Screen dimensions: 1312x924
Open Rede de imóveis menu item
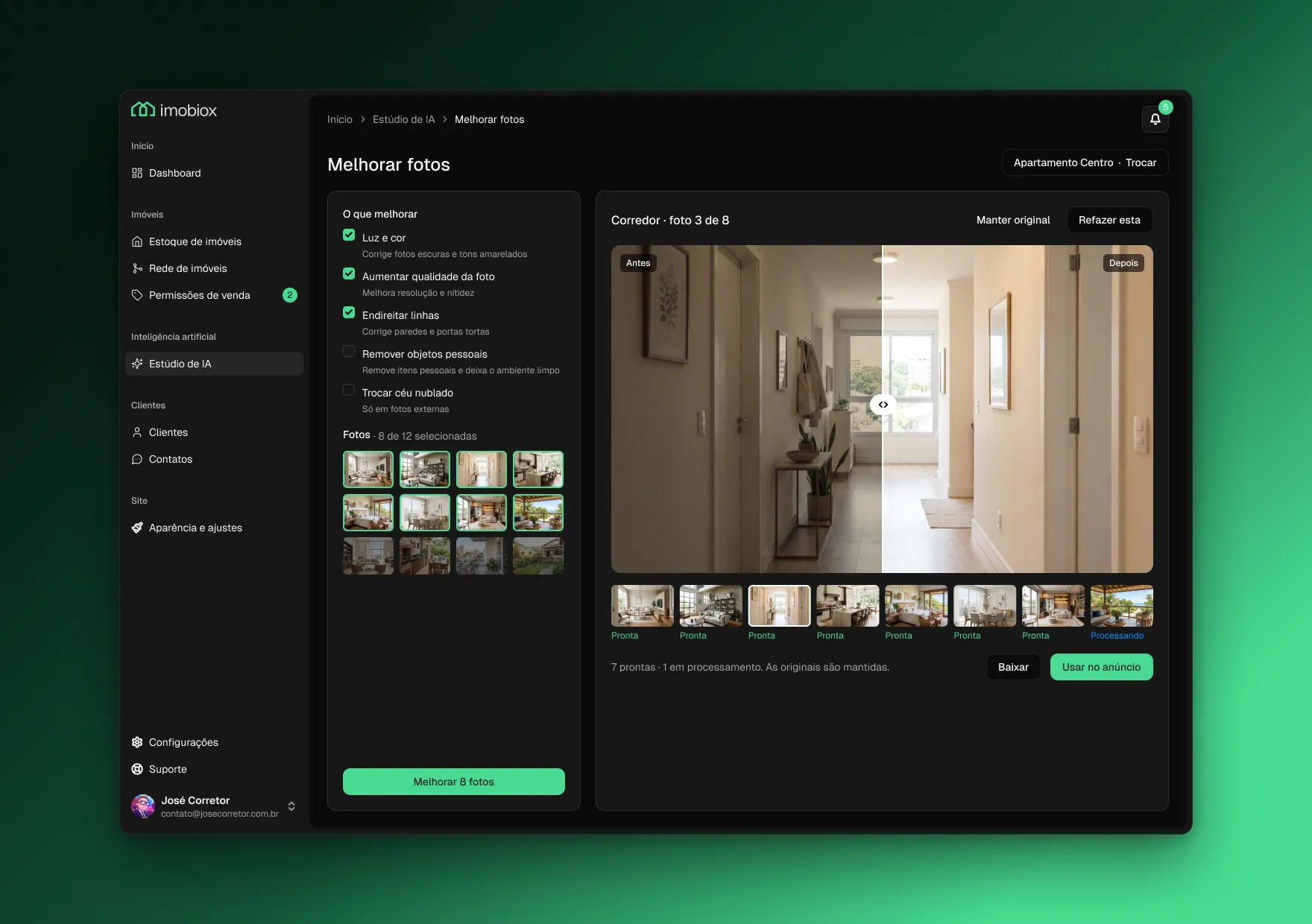[214, 268]
